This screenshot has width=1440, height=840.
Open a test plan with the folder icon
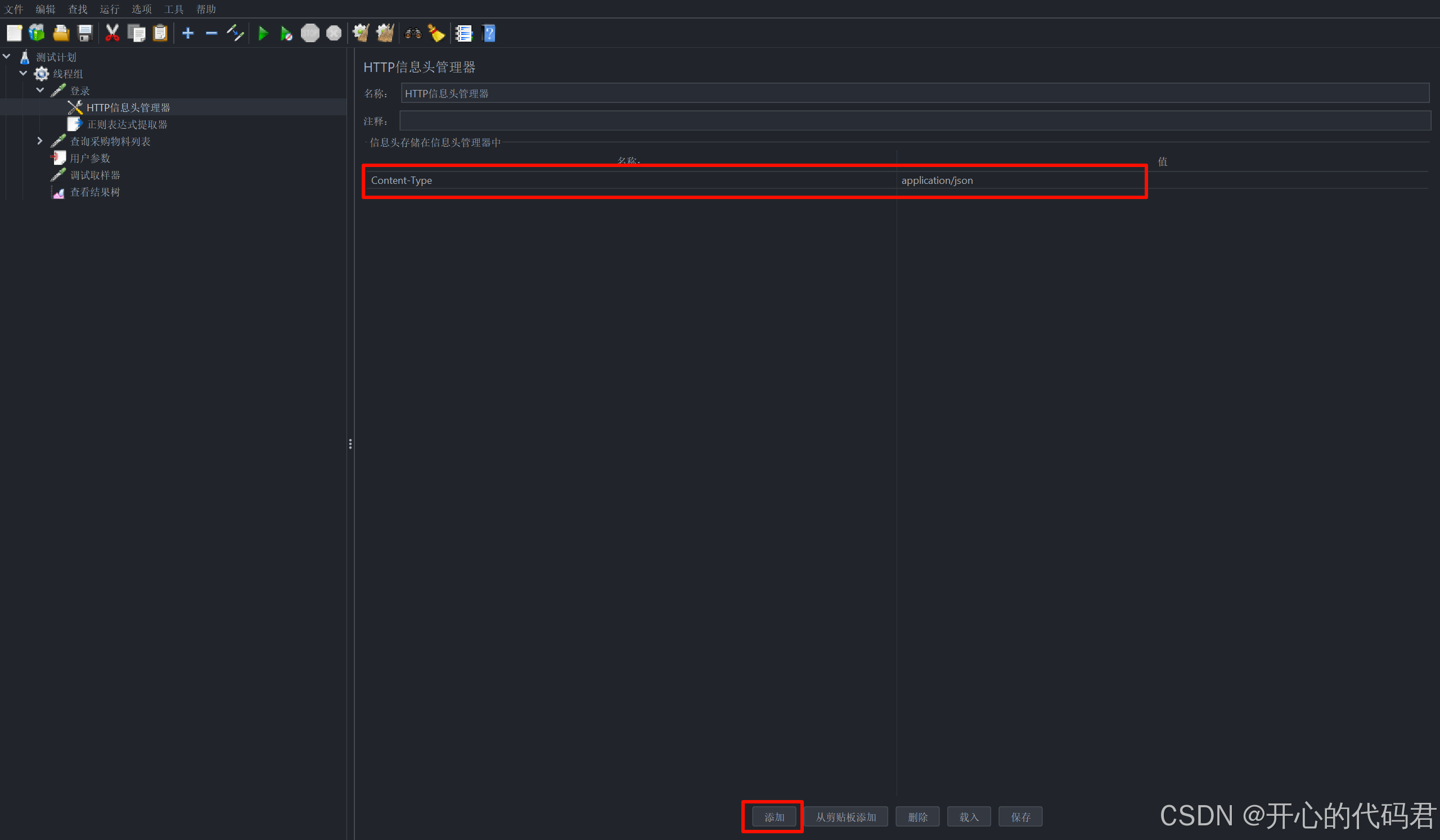[x=61, y=33]
